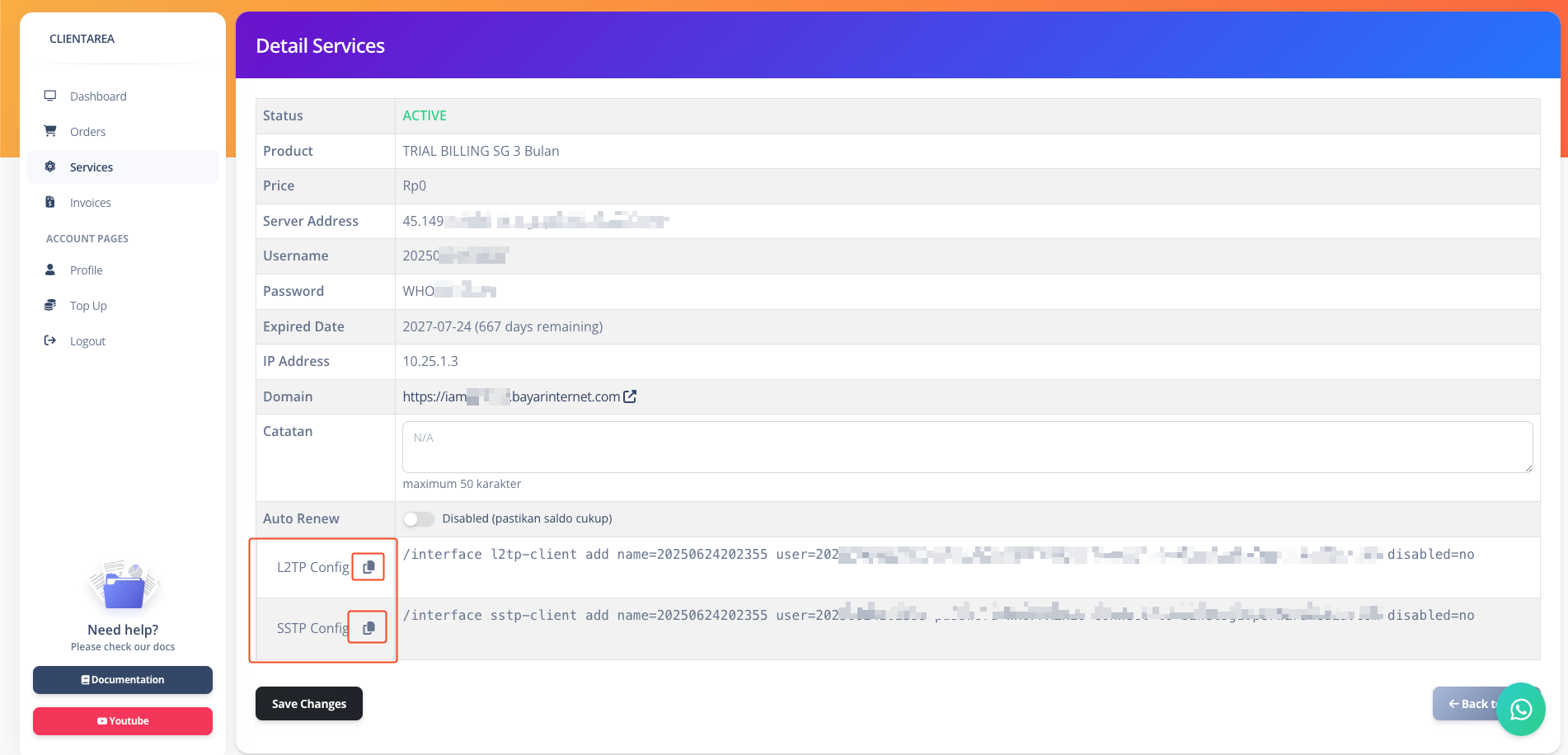Click the Top Up coins icon

pos(50,305)
